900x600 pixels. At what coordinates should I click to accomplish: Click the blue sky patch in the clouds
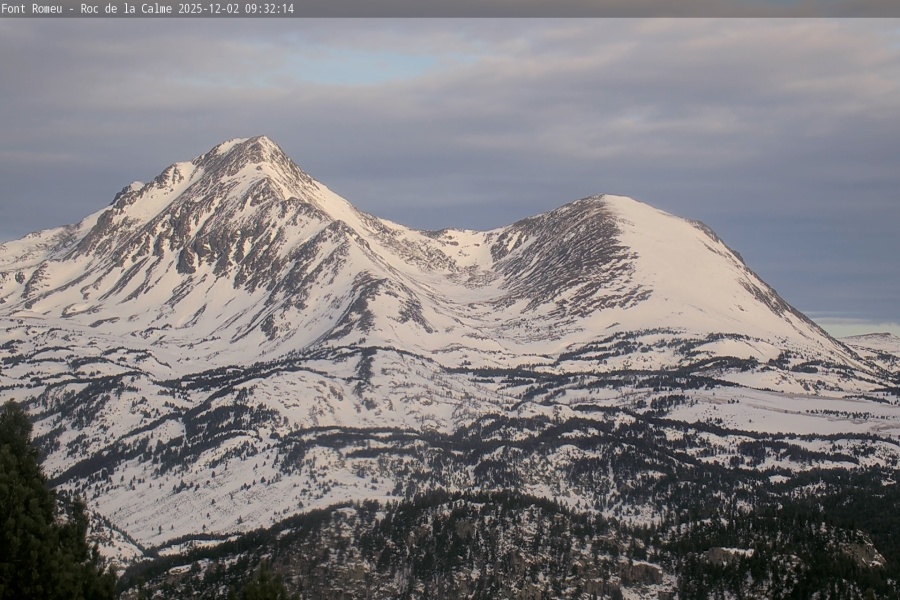tap(360, 68)
